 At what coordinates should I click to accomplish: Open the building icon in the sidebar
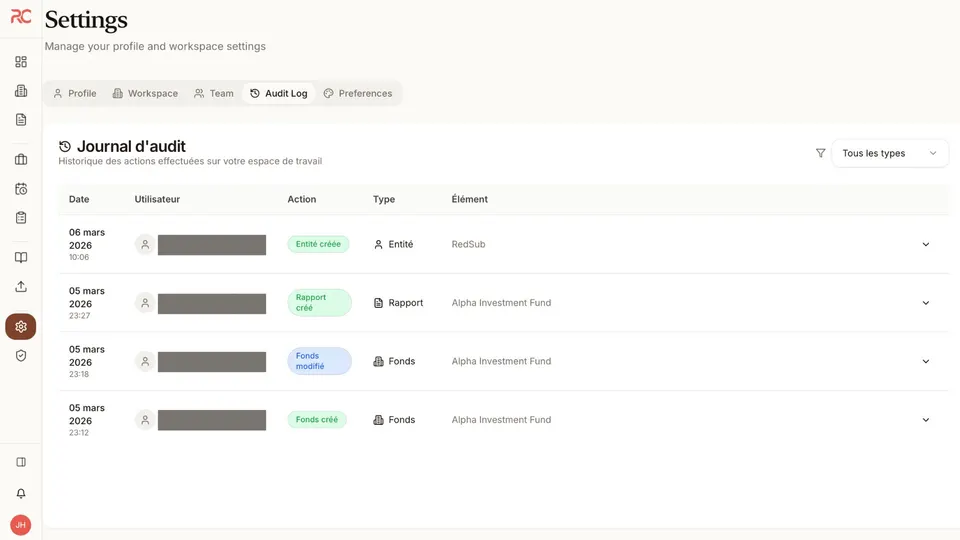21,91
